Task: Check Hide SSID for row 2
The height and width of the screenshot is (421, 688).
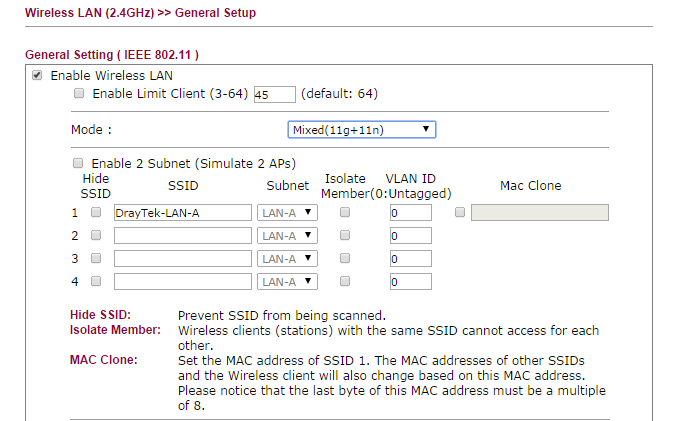Action: click(96, 236)
